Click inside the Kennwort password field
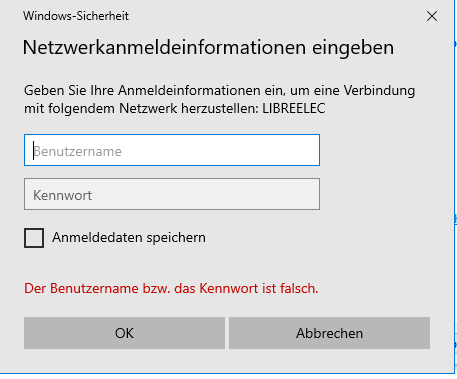This screenshot has width=457, height=379. pyautogui.click(x=172, y=194)
